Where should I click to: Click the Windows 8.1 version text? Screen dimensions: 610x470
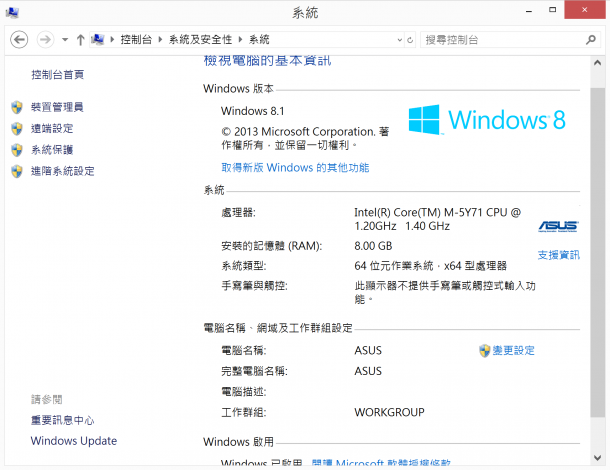point(252,111)
